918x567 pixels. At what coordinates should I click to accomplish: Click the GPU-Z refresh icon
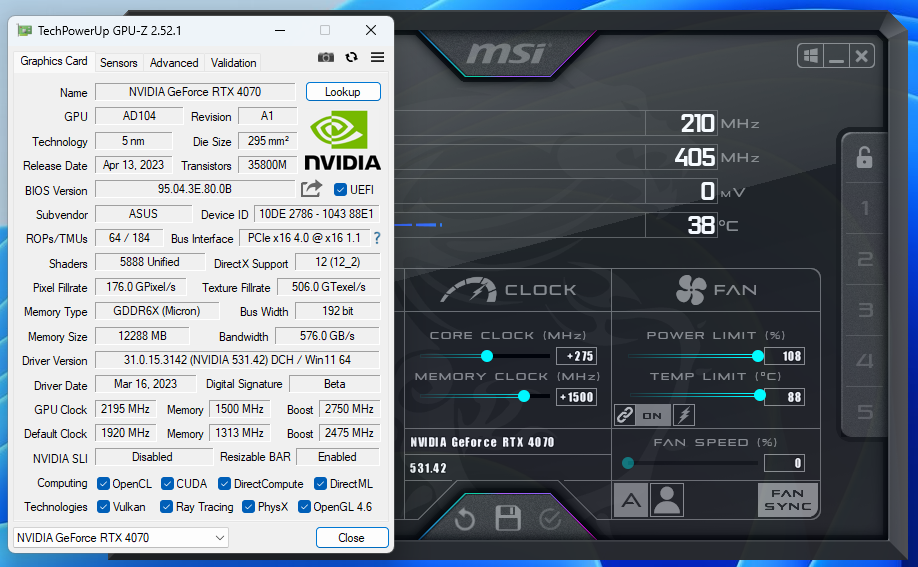[351, 57]
